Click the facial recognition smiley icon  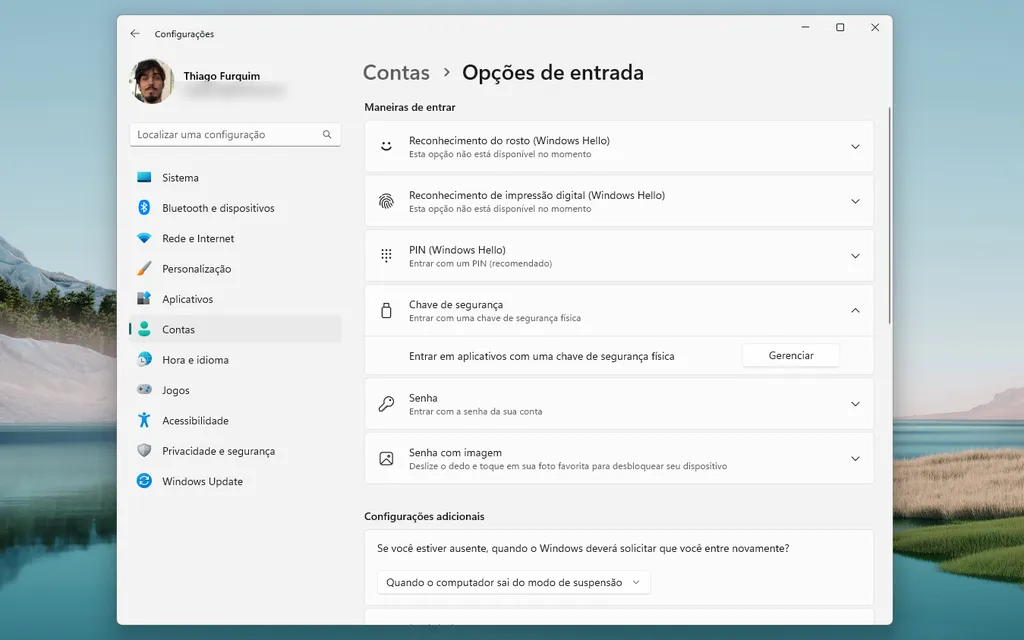pos(385,145)
